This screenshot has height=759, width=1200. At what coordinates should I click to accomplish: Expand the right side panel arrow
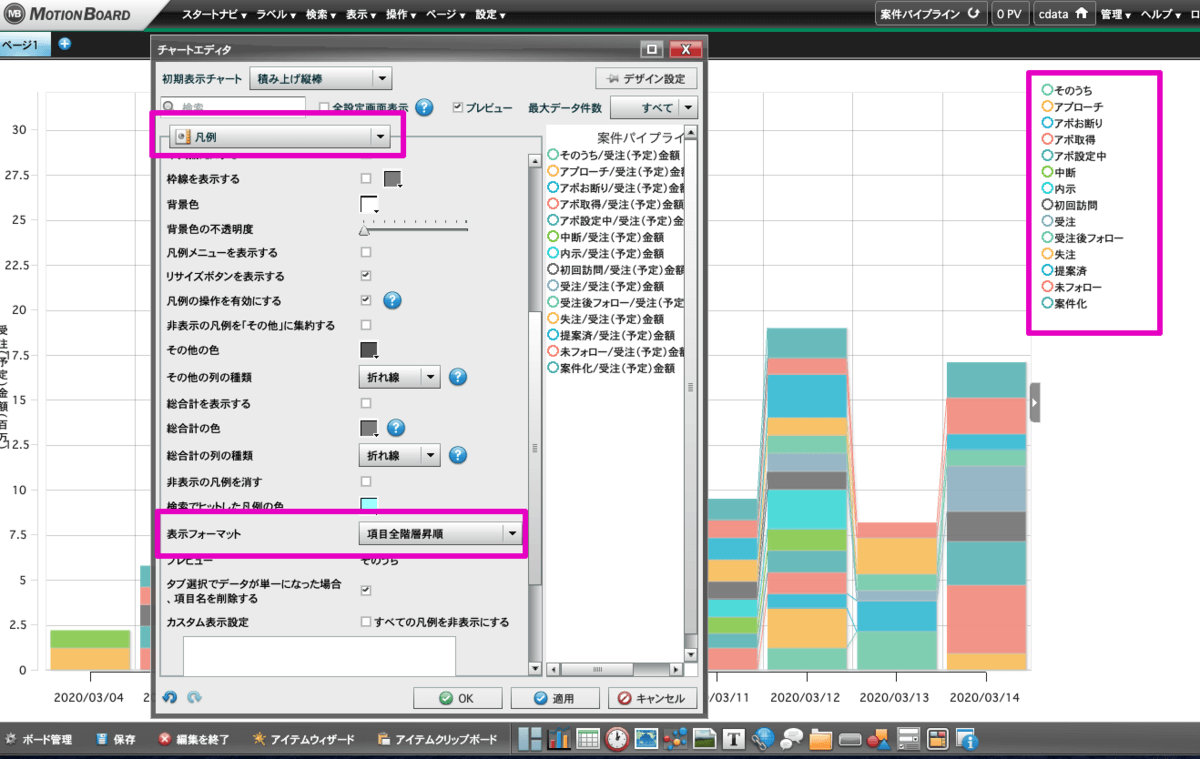click(1035, 403)
